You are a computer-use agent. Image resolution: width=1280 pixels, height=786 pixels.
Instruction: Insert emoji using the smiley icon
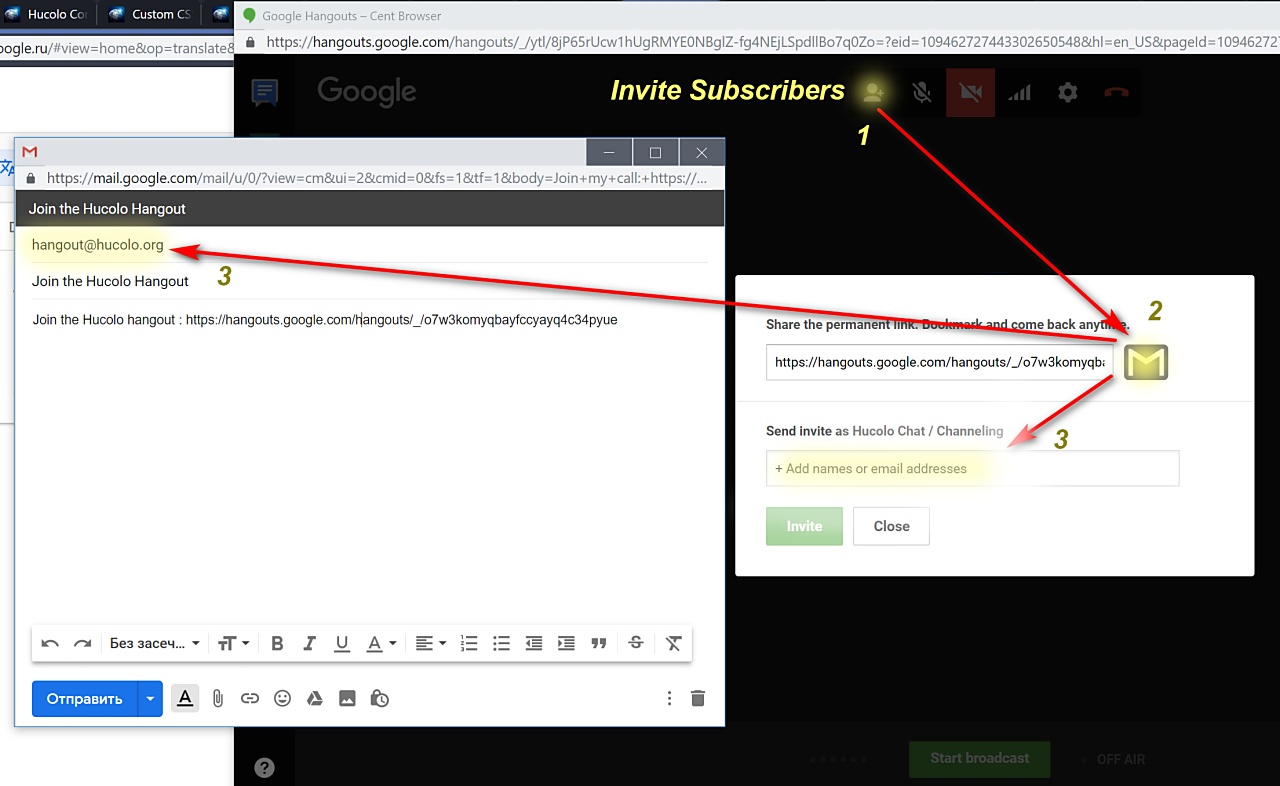click(x=282, y=699)
